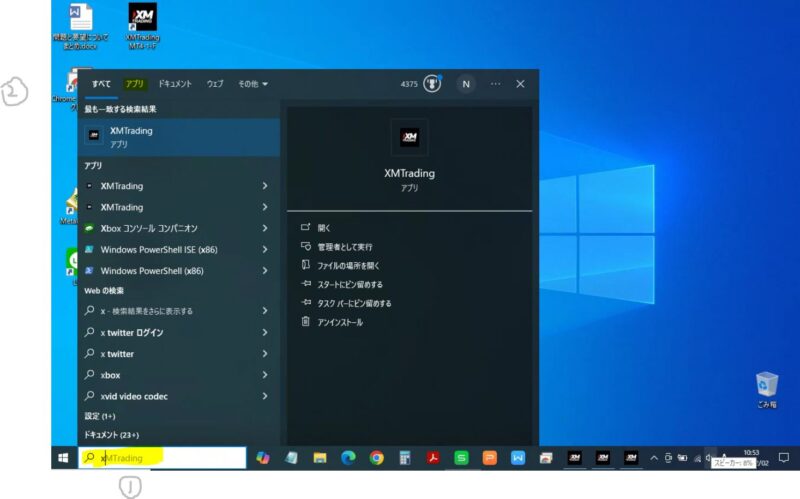The width and height of the screenshot is (800, 499).
Task: Expand the 'x twitter' suggestion chevron
Action: click(265, 354)
